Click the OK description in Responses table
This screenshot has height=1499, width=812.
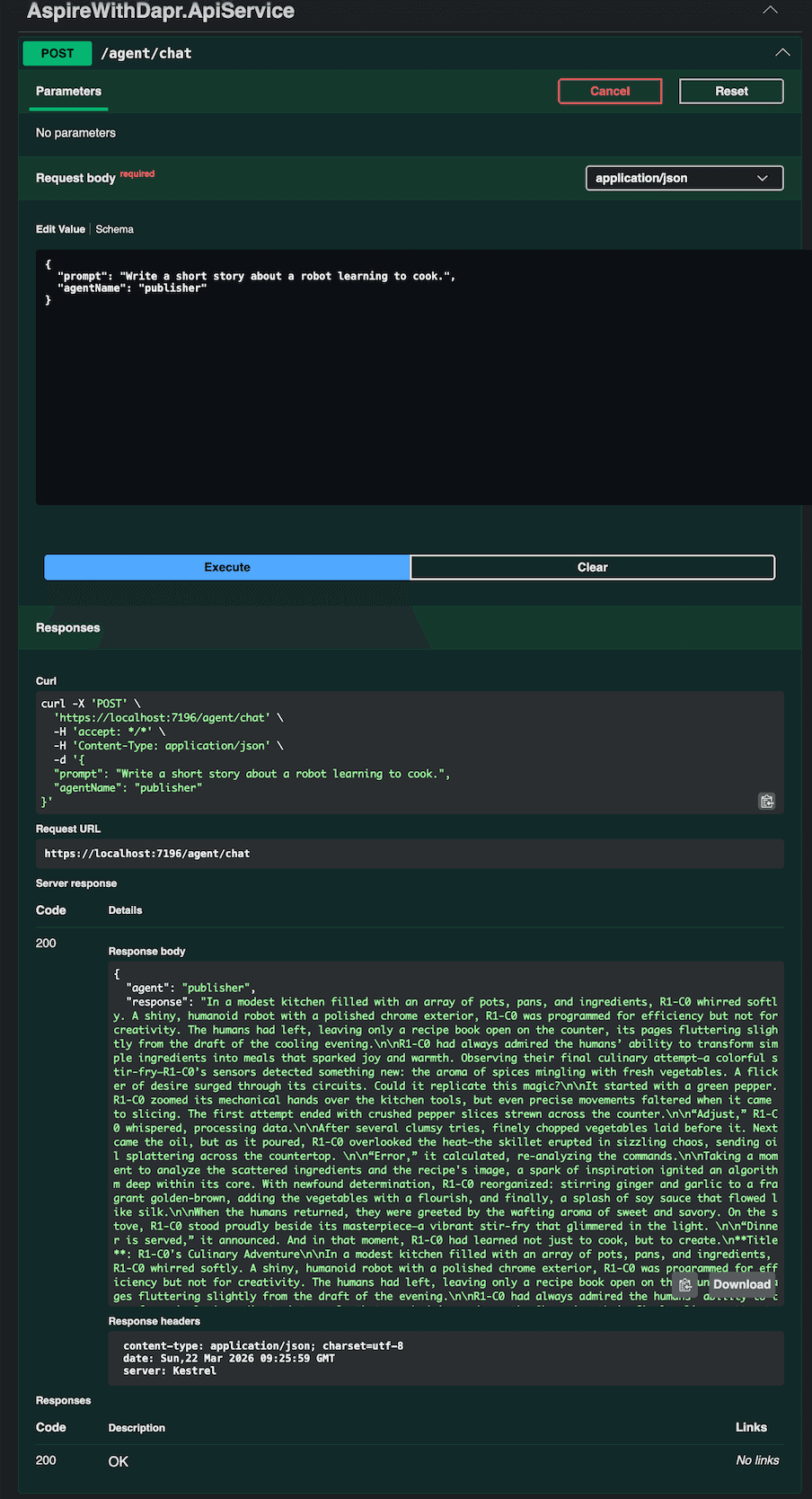click(x=119, y=1461)
